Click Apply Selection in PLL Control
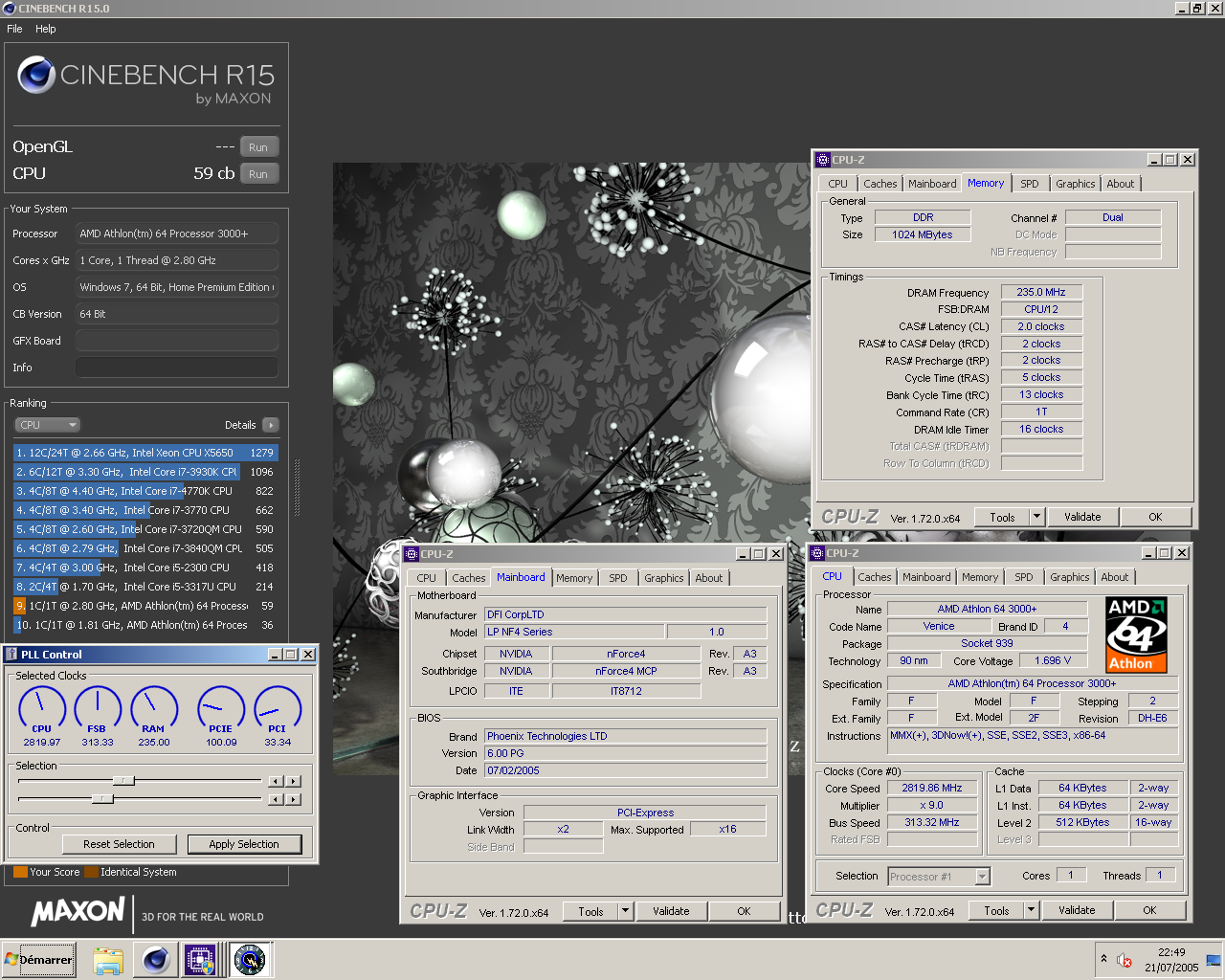This screenshot has height=980, width=1225. tap(244, 844)
